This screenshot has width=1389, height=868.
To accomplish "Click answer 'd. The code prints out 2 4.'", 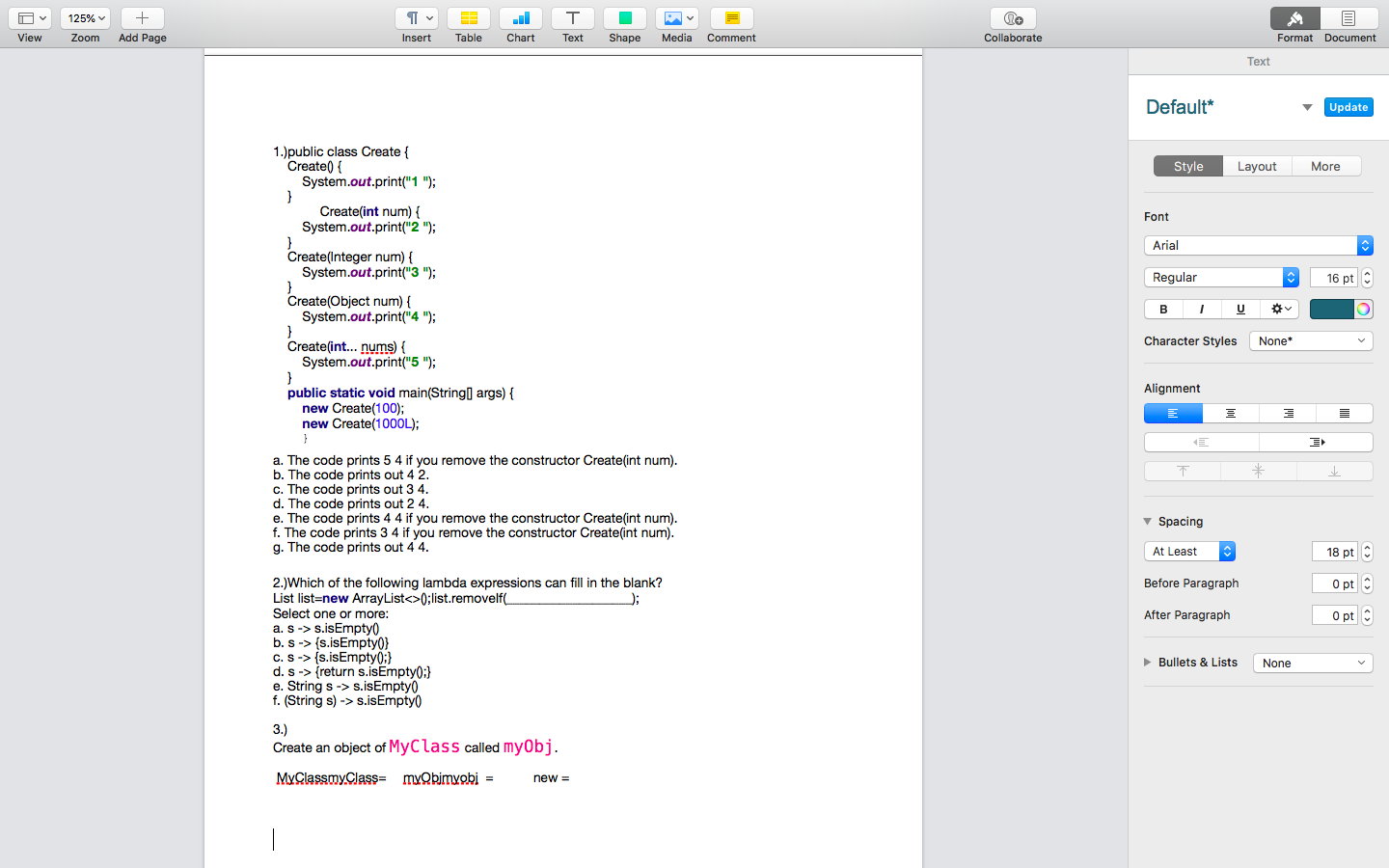I will 351,503.
